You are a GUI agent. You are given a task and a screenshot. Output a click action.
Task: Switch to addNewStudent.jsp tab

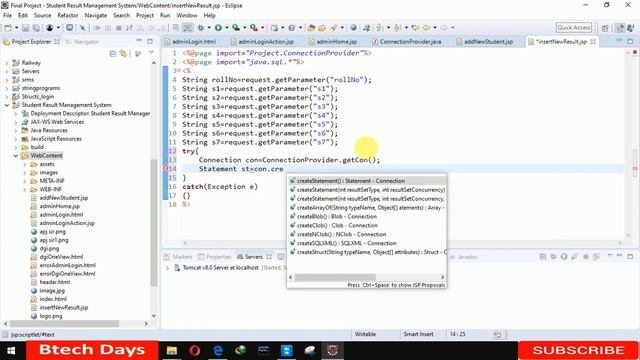(488, 42)
